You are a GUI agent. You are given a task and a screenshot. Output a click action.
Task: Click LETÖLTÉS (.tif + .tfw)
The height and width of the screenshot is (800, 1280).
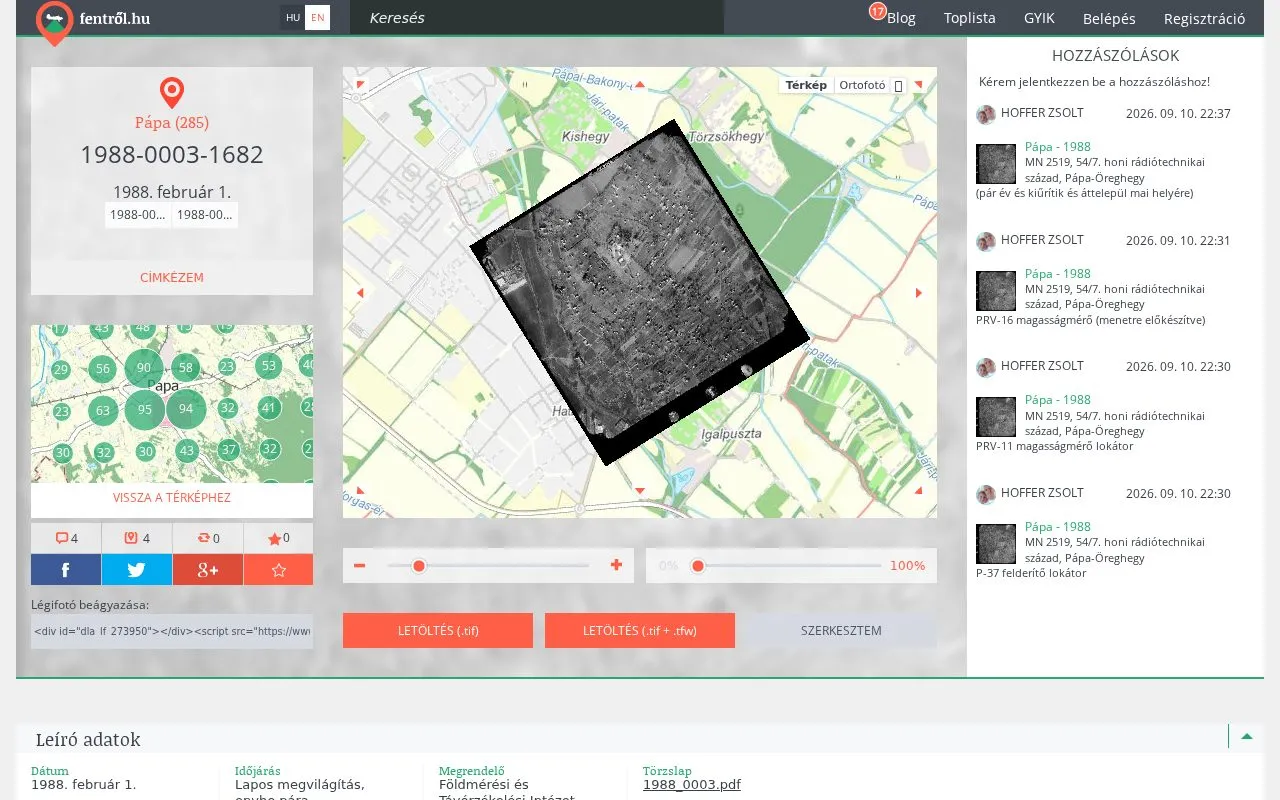pos(640,631)
